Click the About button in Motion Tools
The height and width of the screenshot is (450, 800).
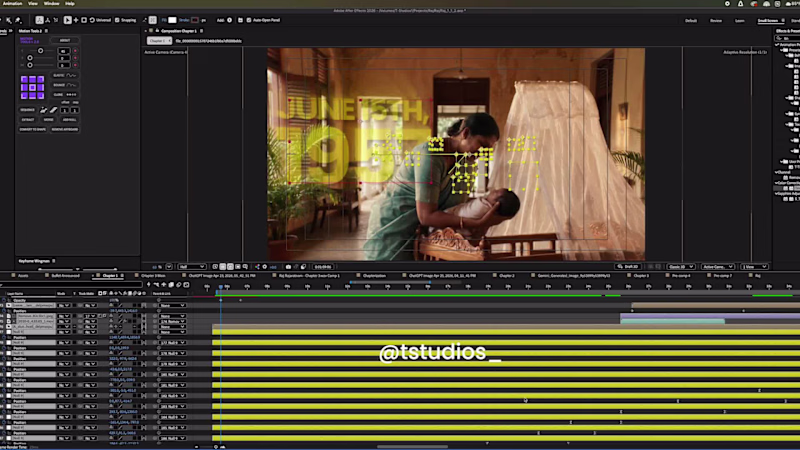point(65,40)
